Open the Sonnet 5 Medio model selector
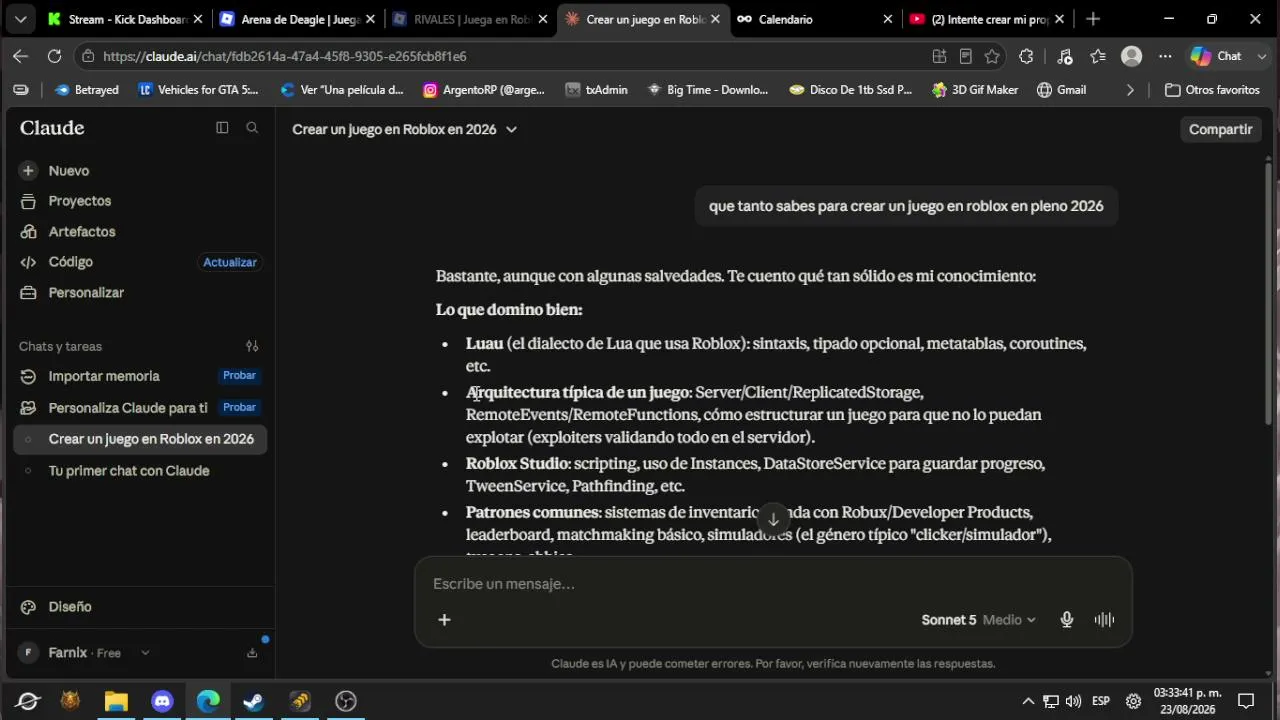Screen dimensions: 1280x720 tap(979, 620)
